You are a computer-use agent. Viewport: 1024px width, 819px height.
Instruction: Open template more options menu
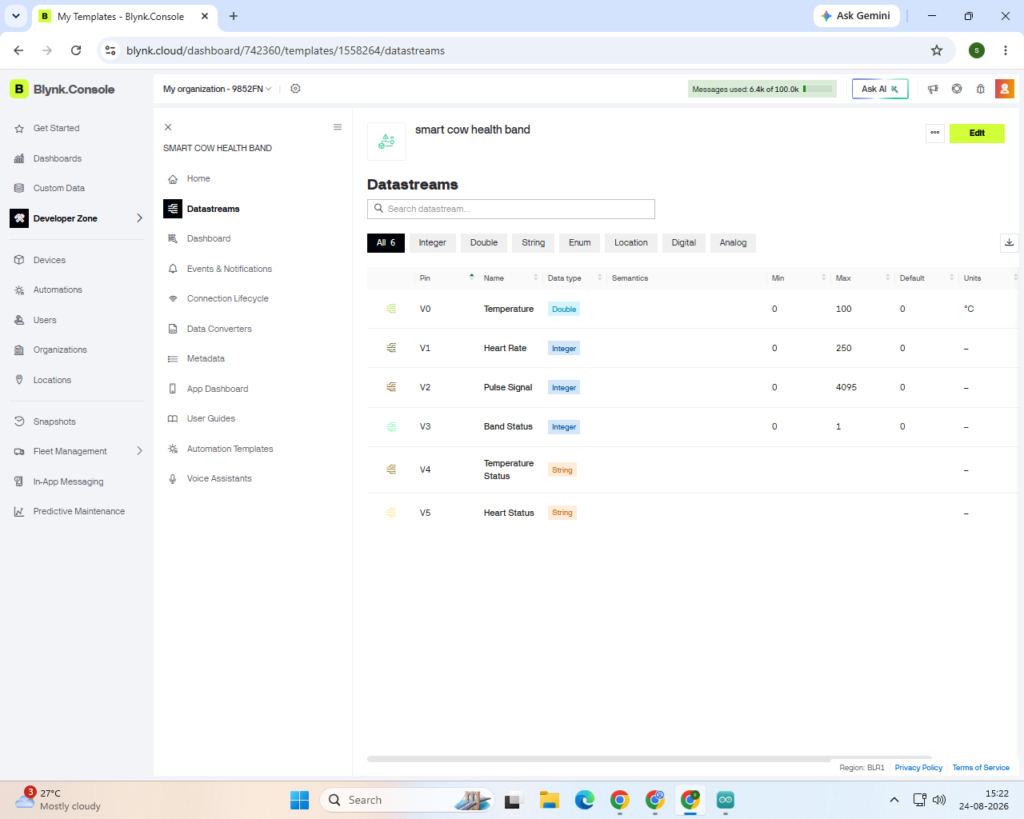click(935, 133)
